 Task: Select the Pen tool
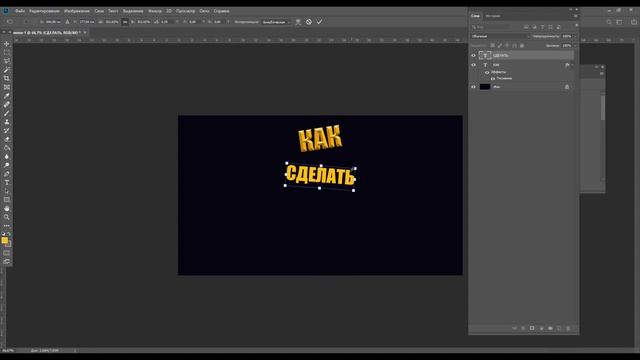(7, 174)
